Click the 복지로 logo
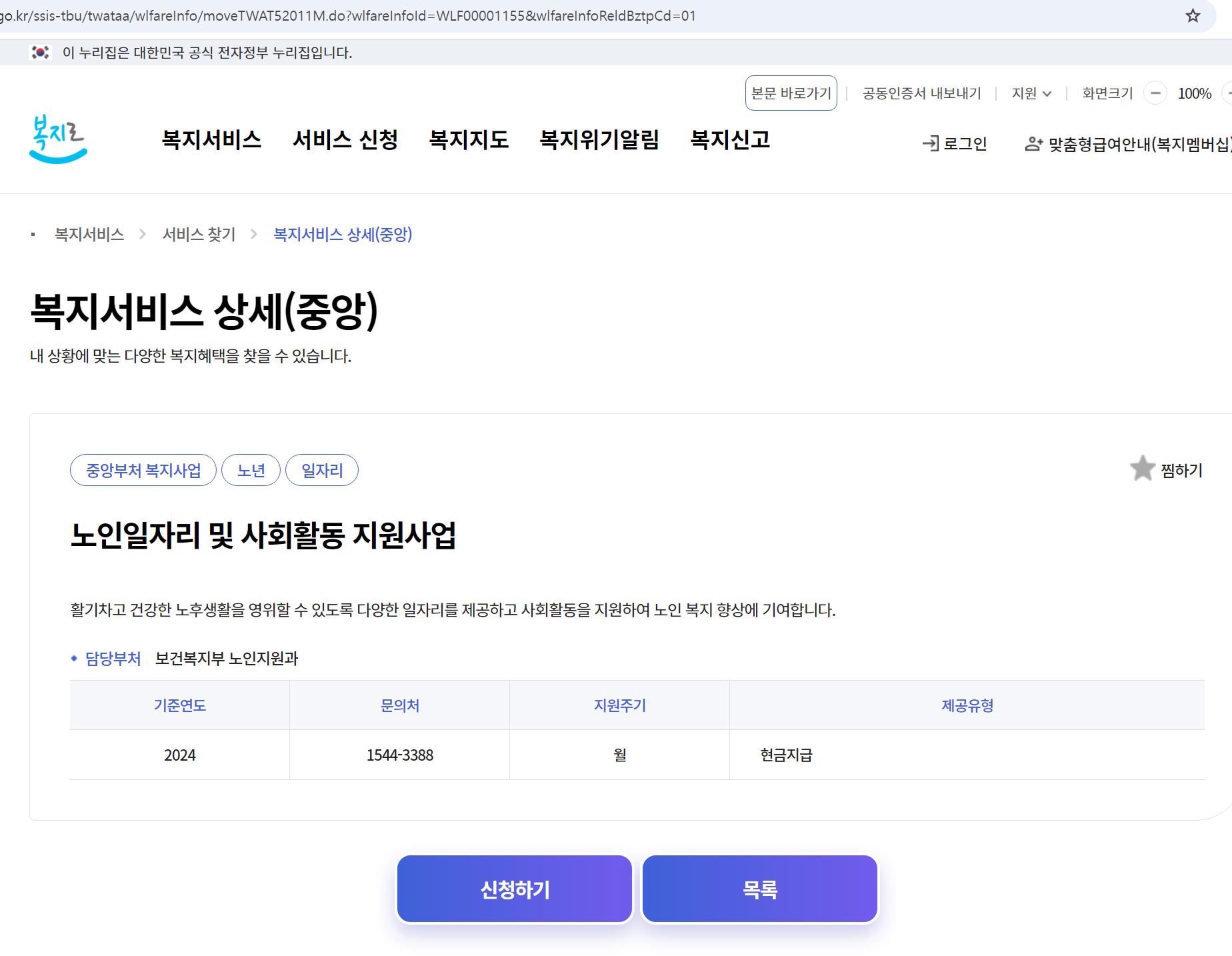The height and width of the screenshot is (956, 1232). [x=57, y=139]
